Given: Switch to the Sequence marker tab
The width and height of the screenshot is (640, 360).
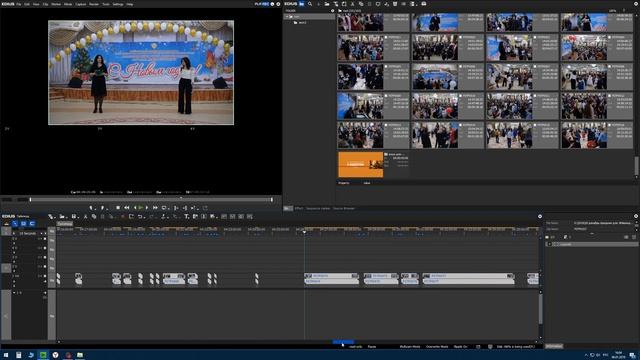Looking at the screenshot, I should 318,209.
